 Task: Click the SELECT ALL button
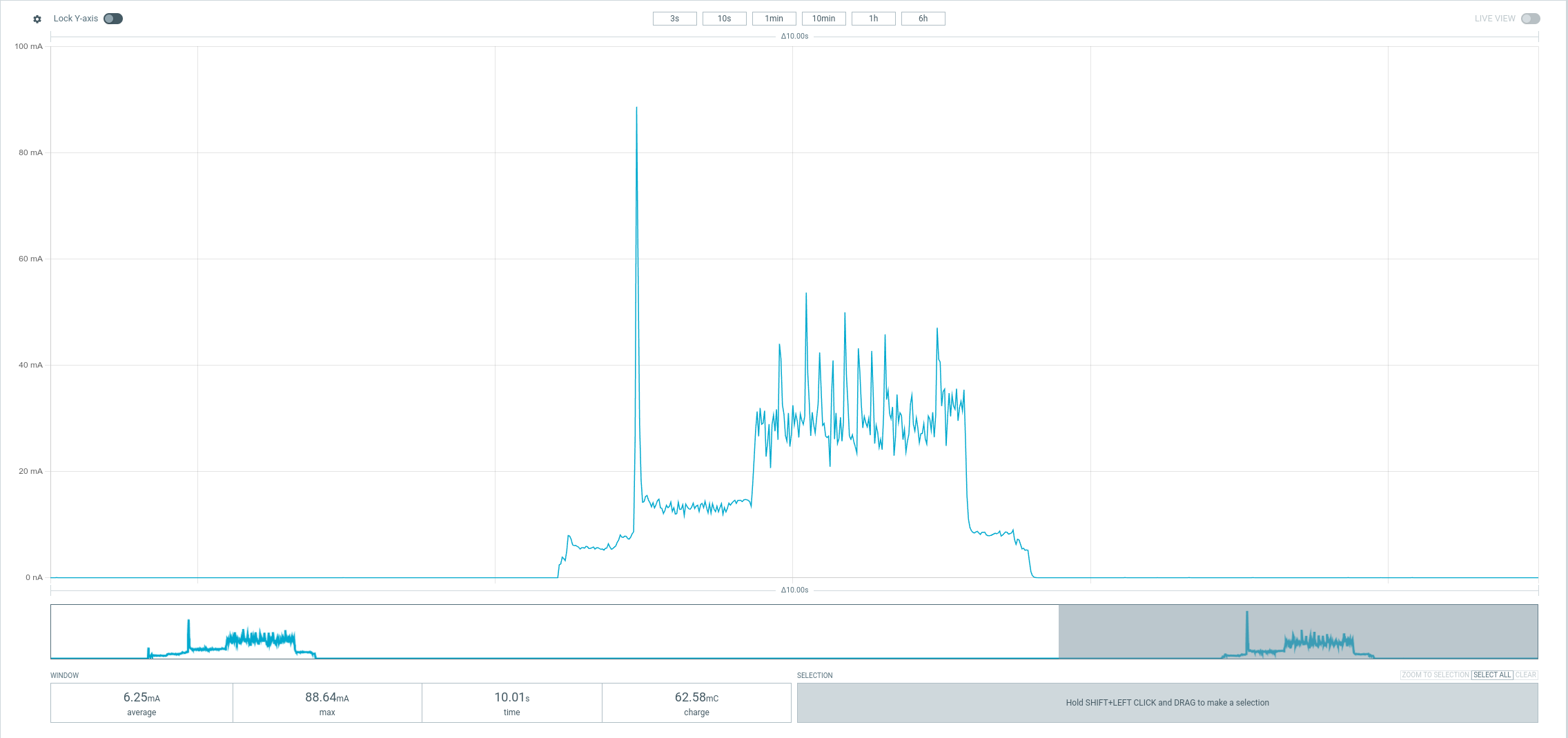pos(1492,675)
